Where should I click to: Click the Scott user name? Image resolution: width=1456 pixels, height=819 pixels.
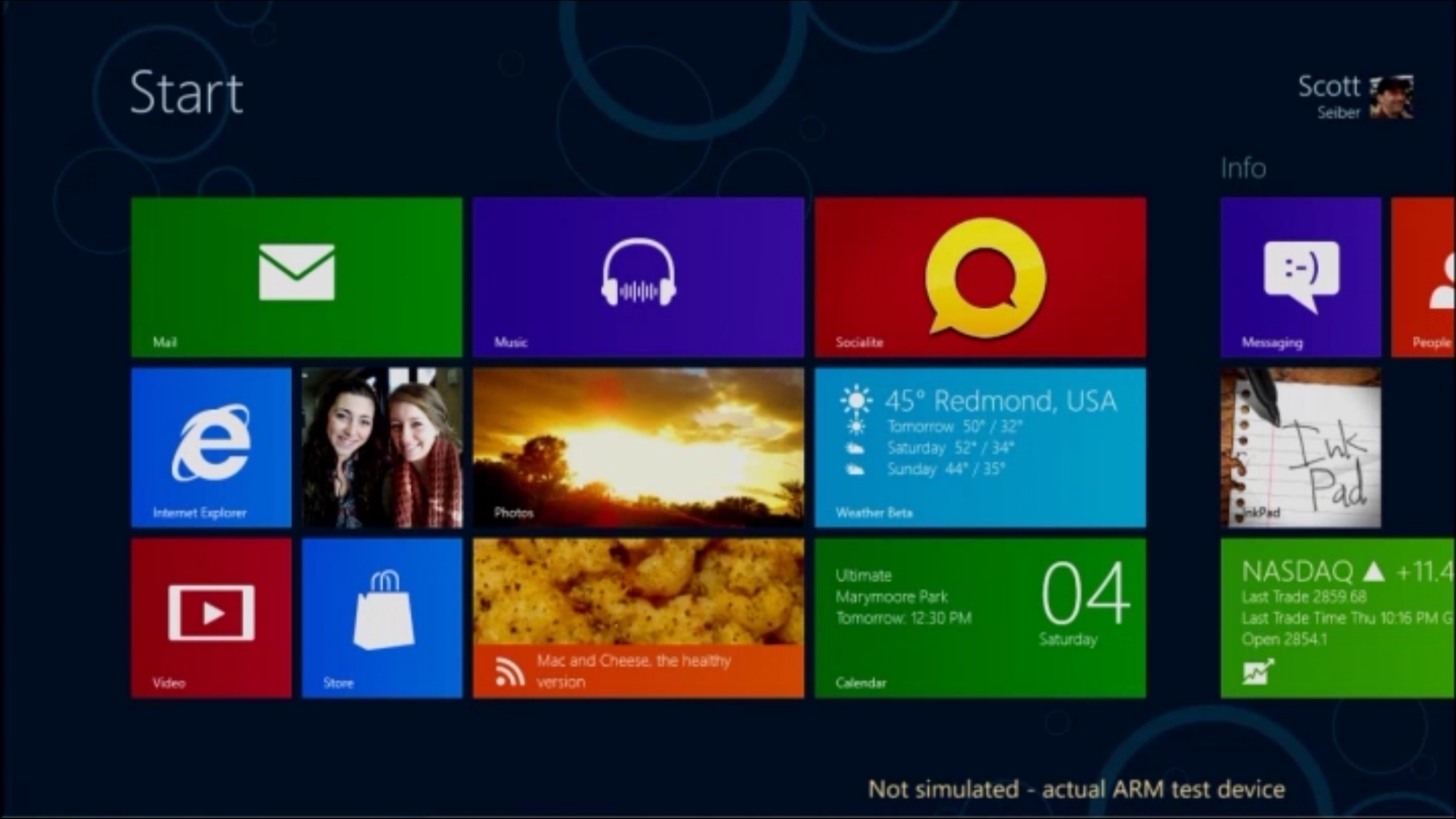pos(1329,87)
